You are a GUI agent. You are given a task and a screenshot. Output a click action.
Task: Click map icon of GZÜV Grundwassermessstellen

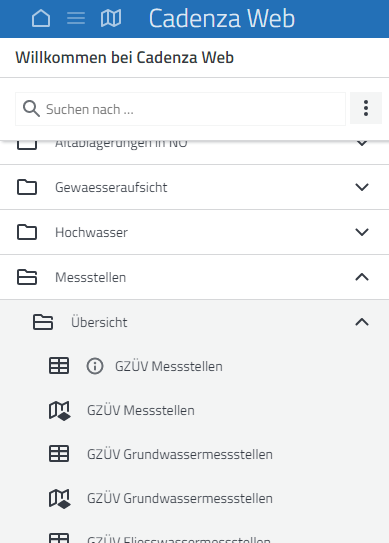[59, 499]
